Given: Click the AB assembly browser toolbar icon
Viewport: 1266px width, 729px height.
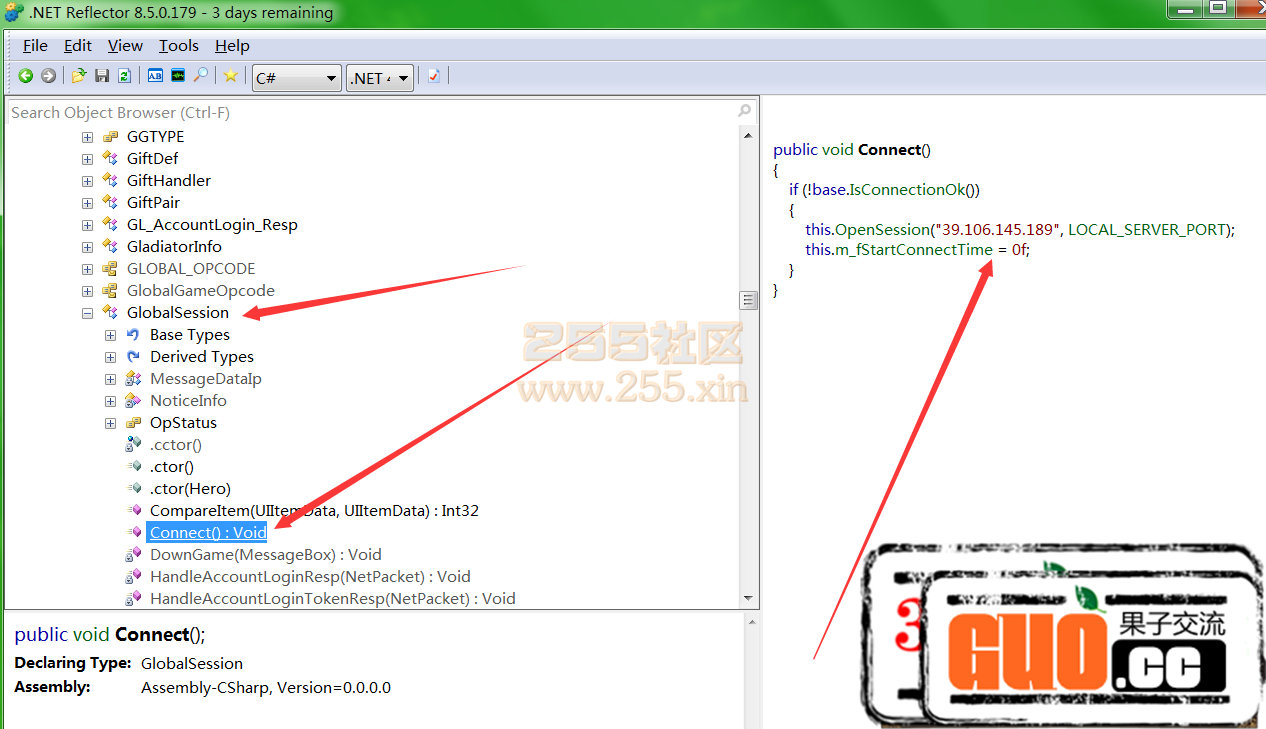Looking at the screenshot, I should point(155,76).
